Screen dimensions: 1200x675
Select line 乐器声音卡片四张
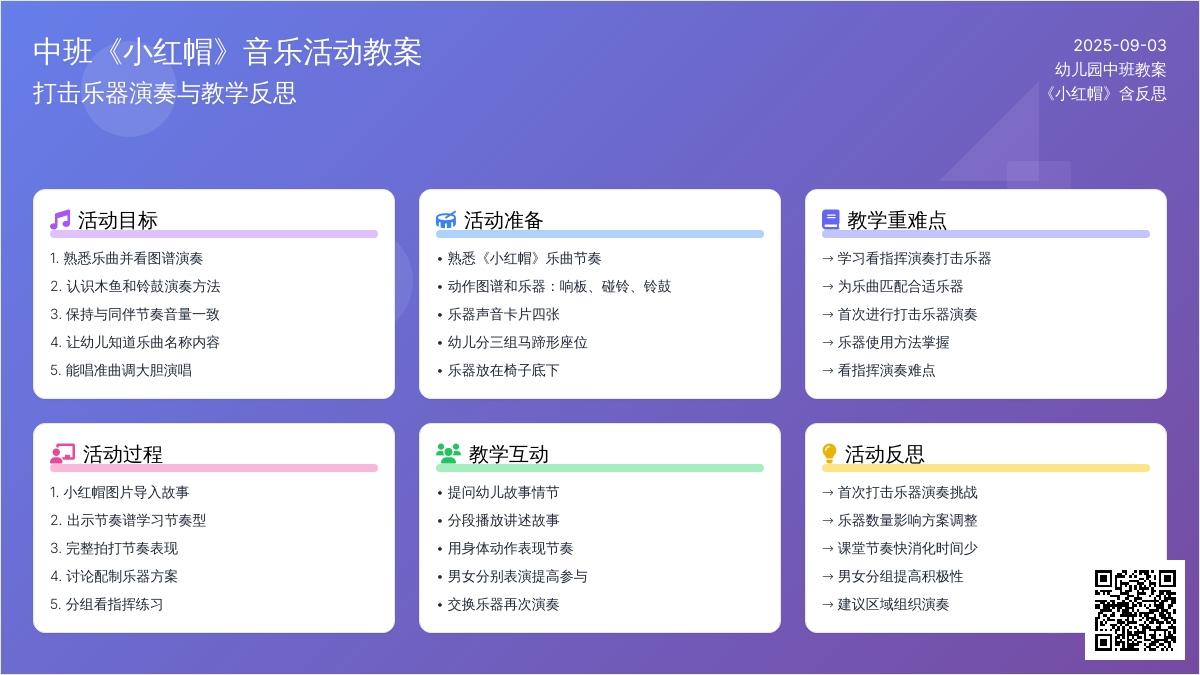click(x=498, y=314)
